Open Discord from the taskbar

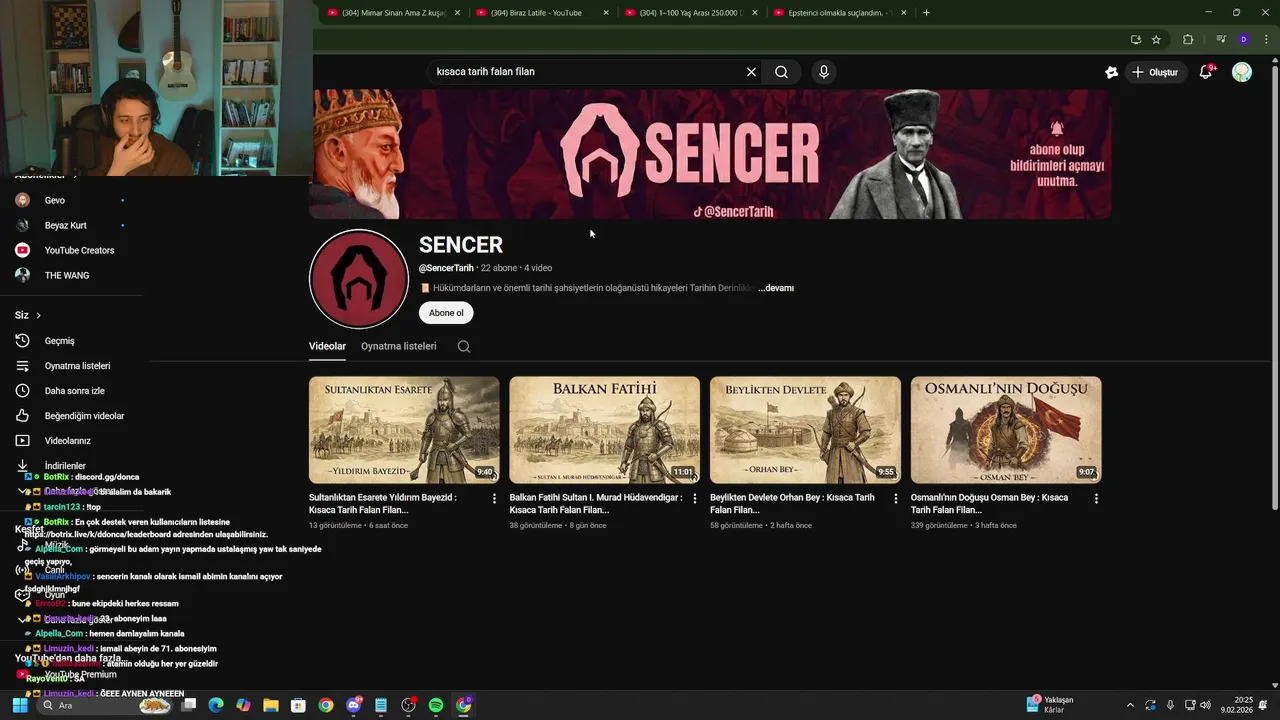[353, 705]
